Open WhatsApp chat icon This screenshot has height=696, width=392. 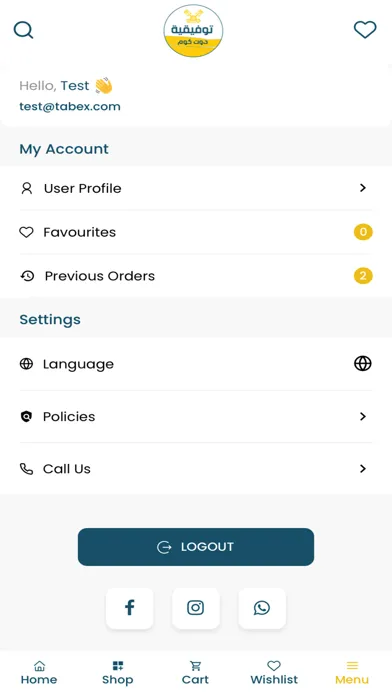[262, 608]
